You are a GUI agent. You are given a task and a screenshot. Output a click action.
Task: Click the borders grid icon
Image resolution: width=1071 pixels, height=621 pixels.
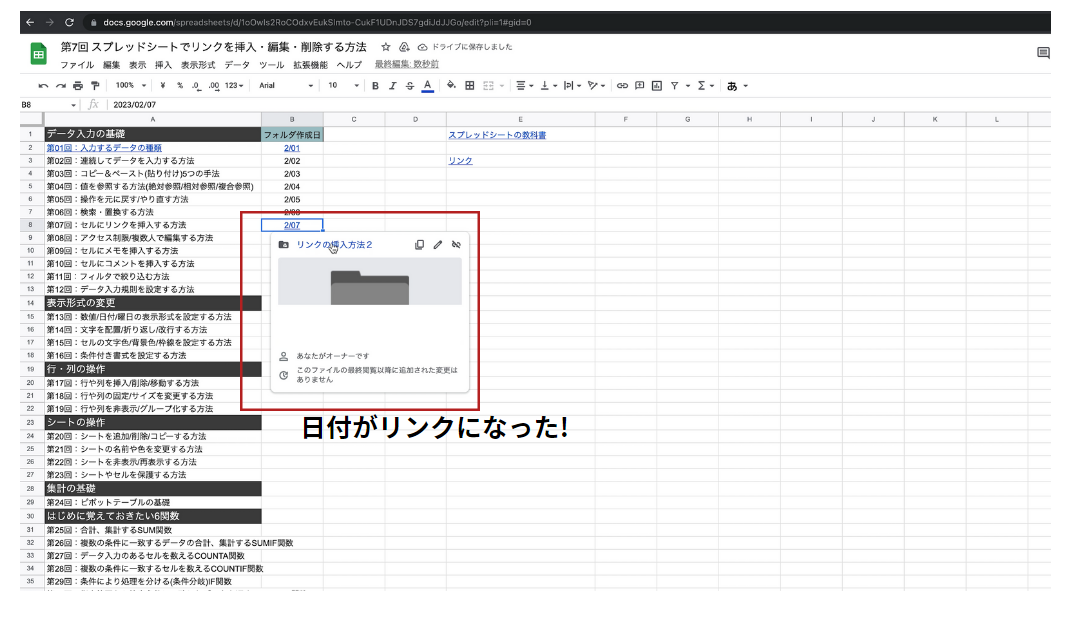tap(470, 86)
